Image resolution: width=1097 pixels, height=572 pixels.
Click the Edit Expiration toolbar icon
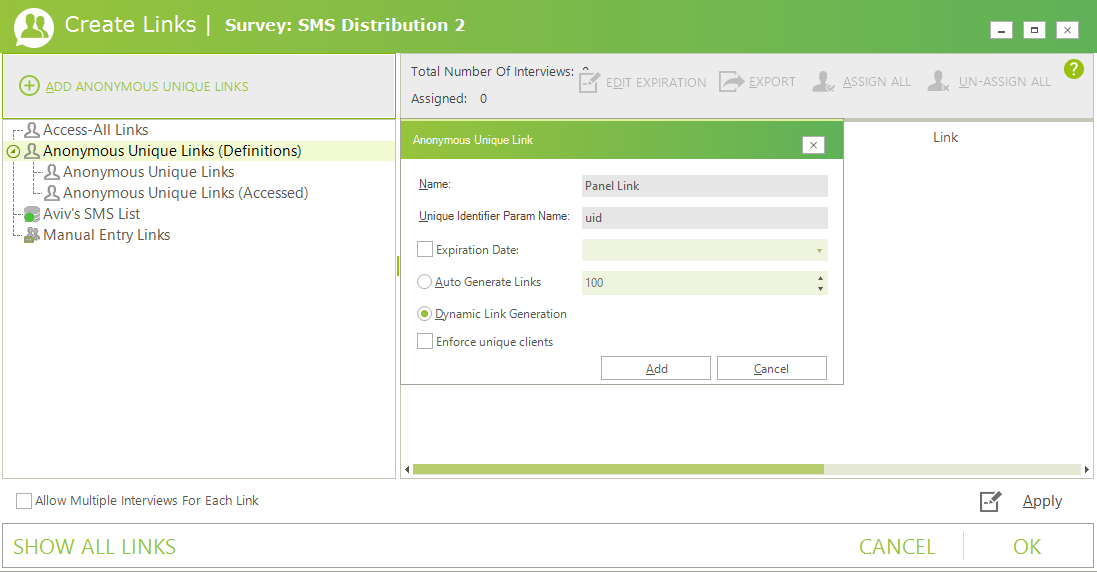coord(589,82)
